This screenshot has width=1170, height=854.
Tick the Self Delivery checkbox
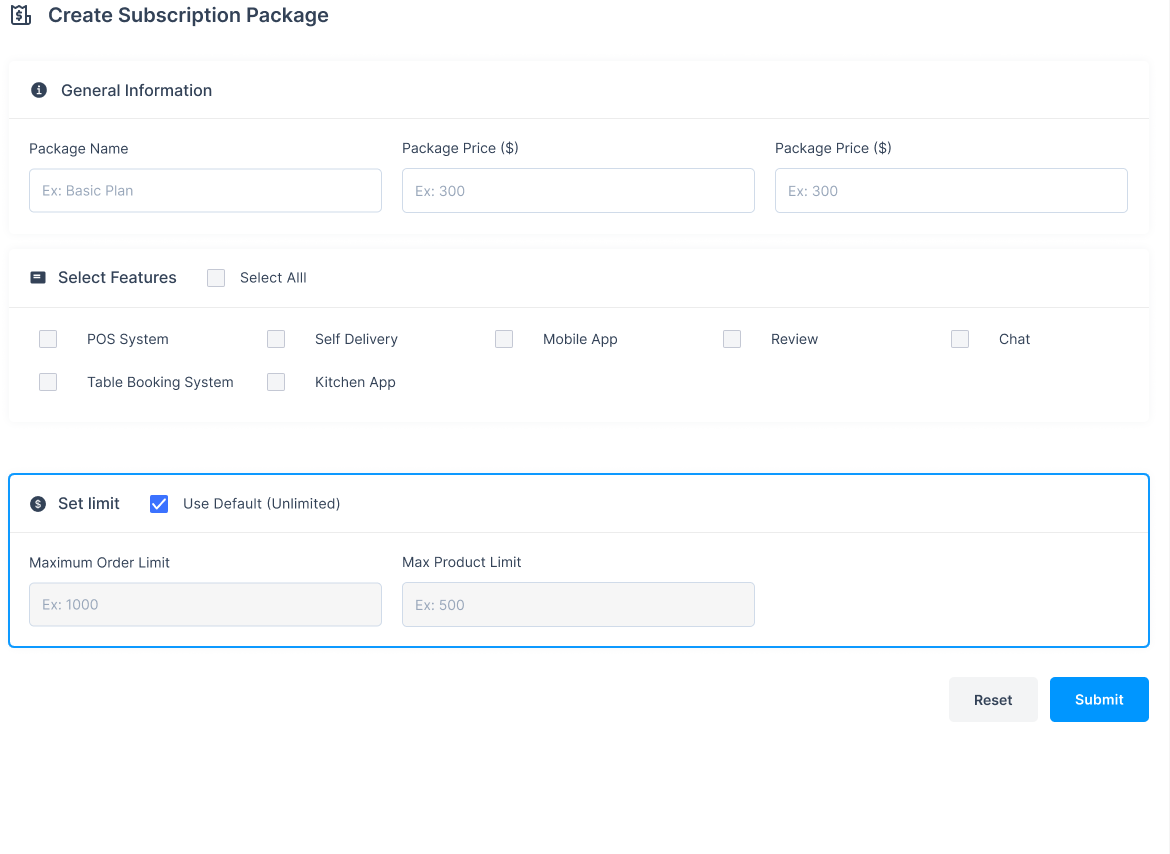(276, 339)
